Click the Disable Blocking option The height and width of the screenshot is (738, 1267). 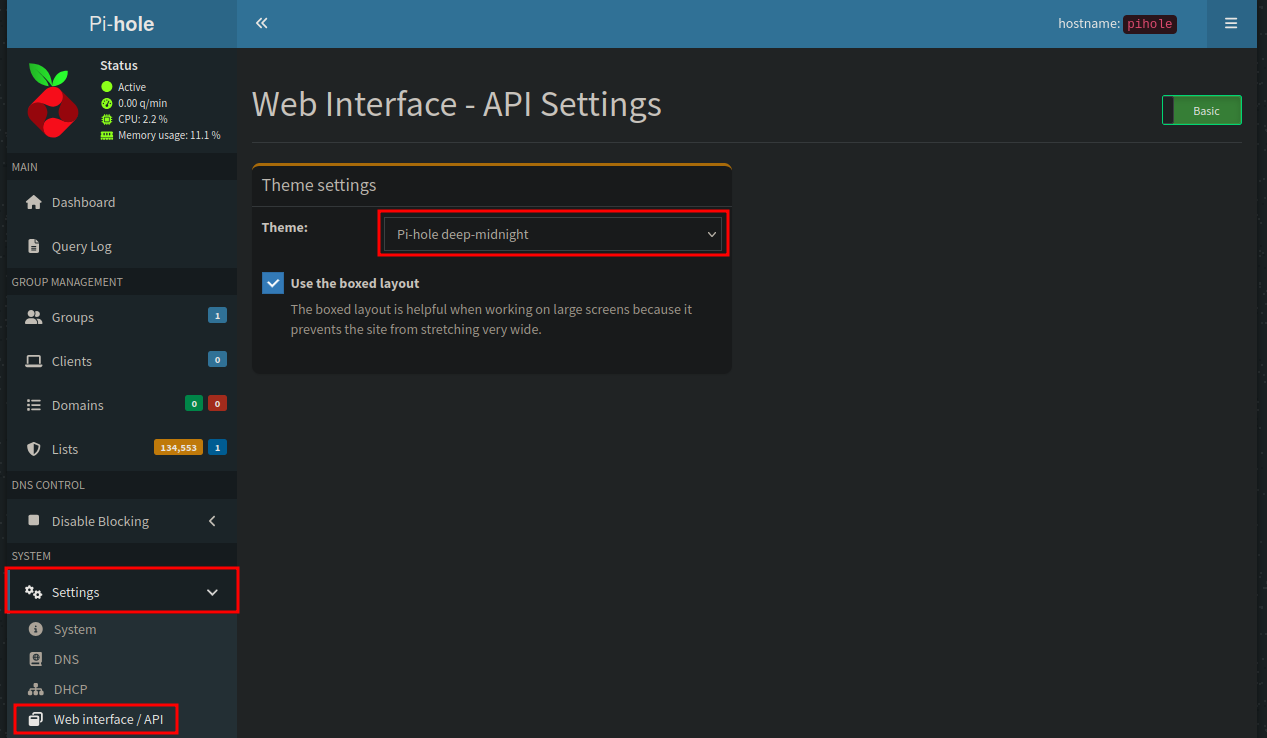pyautogui.click(x=99, y=521)
